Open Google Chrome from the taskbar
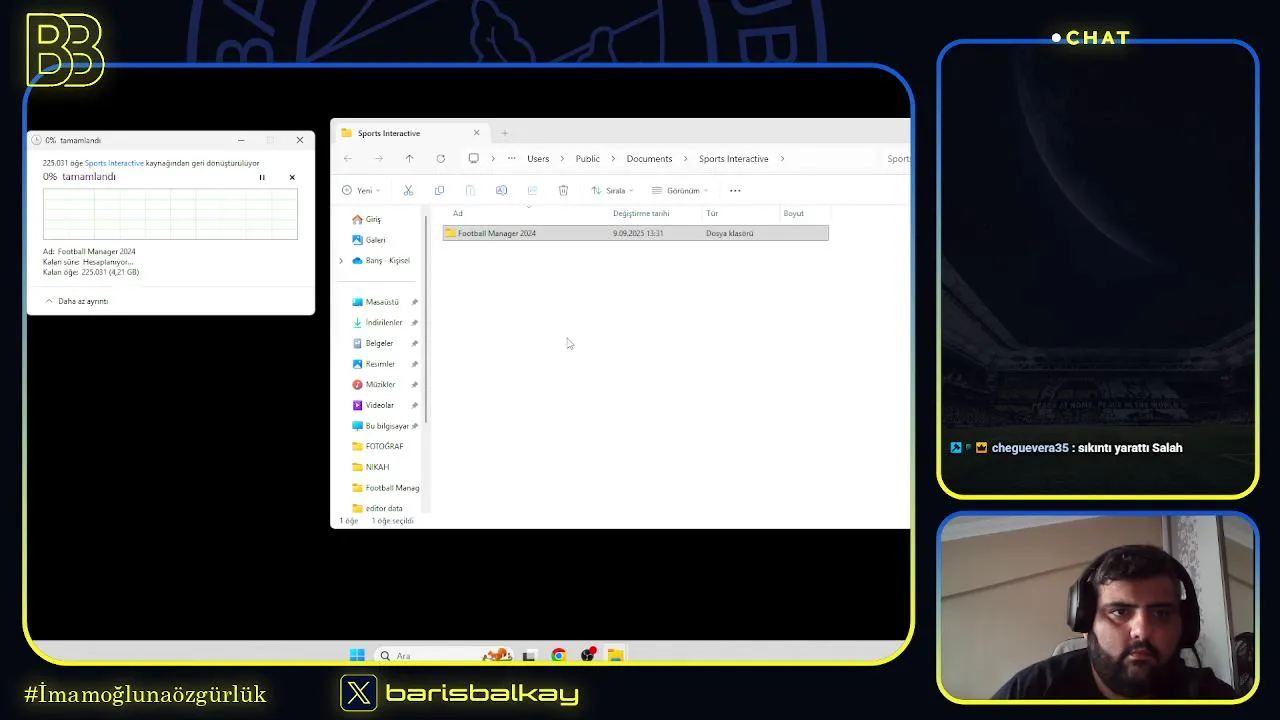 point(558,656)
